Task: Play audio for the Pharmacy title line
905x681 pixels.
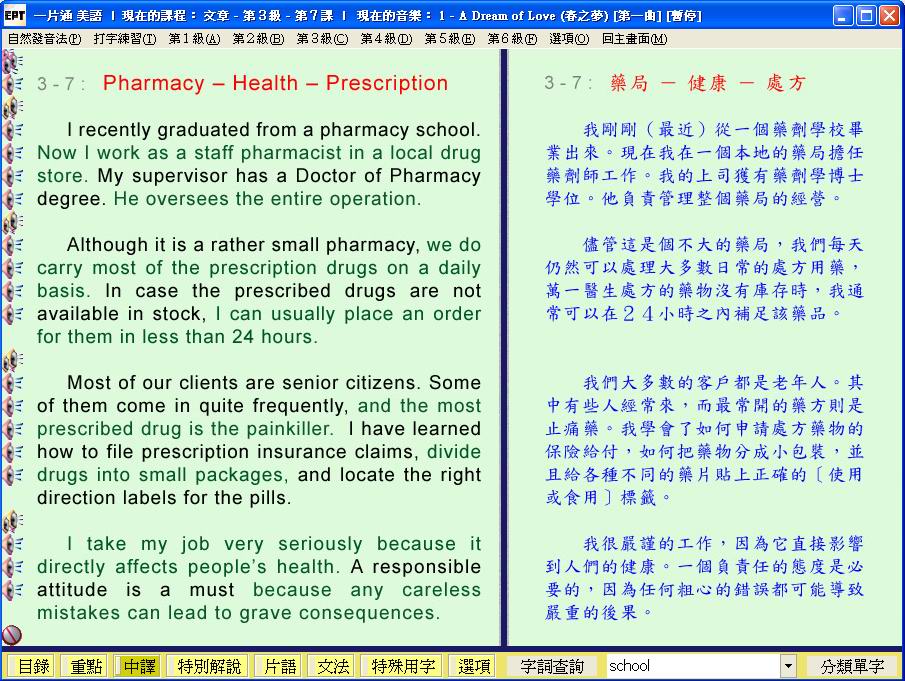Action: [x=12, y=84]
